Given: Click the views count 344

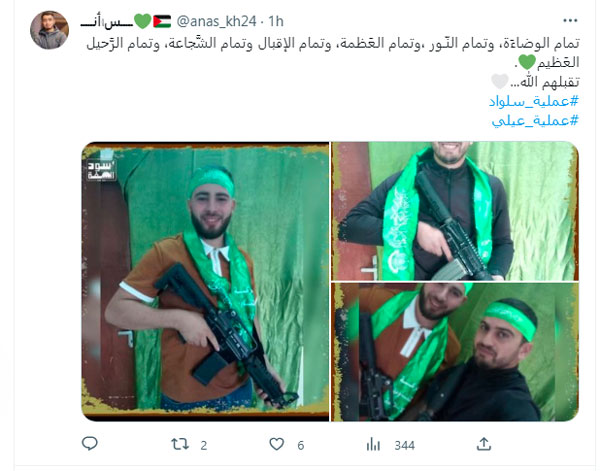Looking at the screenshot, I should (404, 445).
